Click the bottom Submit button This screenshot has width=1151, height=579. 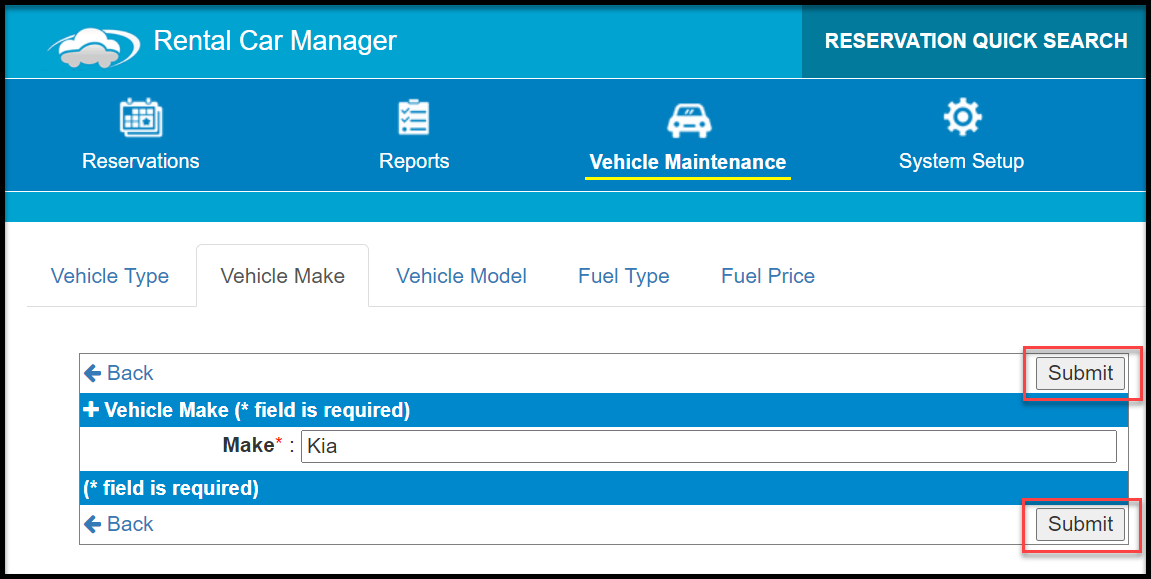pos(1081,524)
